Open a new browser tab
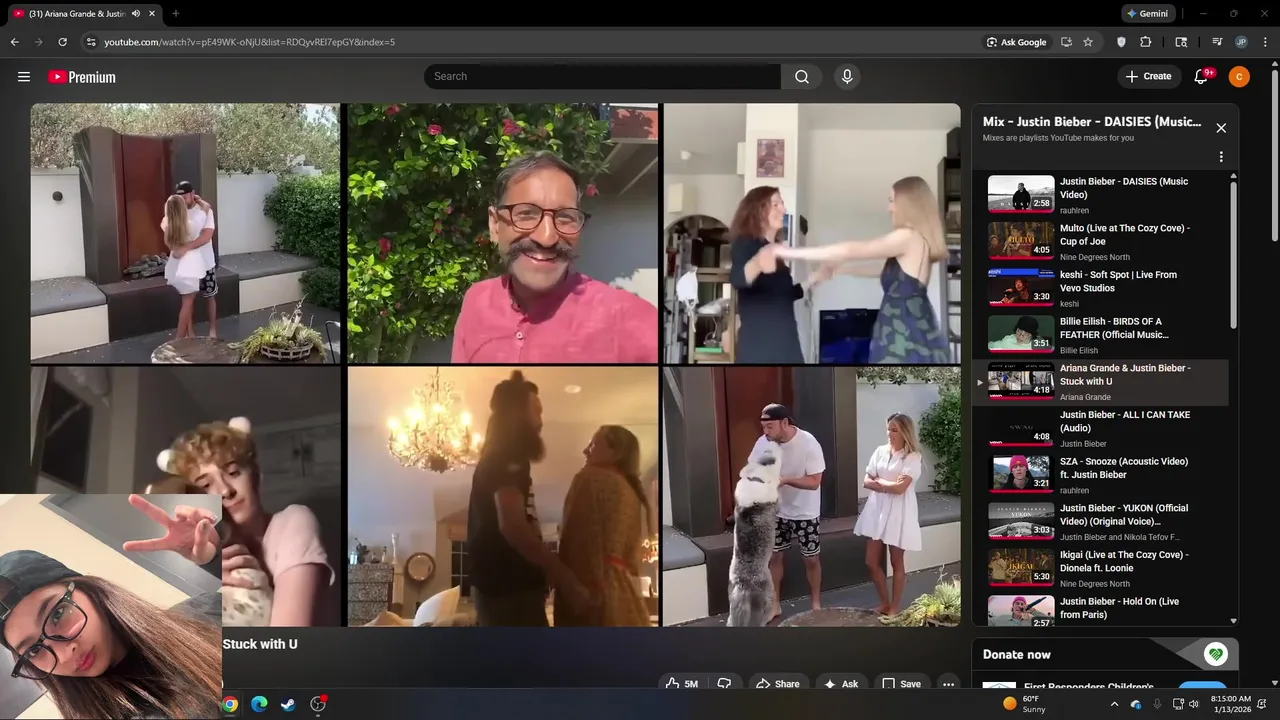Screen dimensions: 1280x720 click(176, 13)
